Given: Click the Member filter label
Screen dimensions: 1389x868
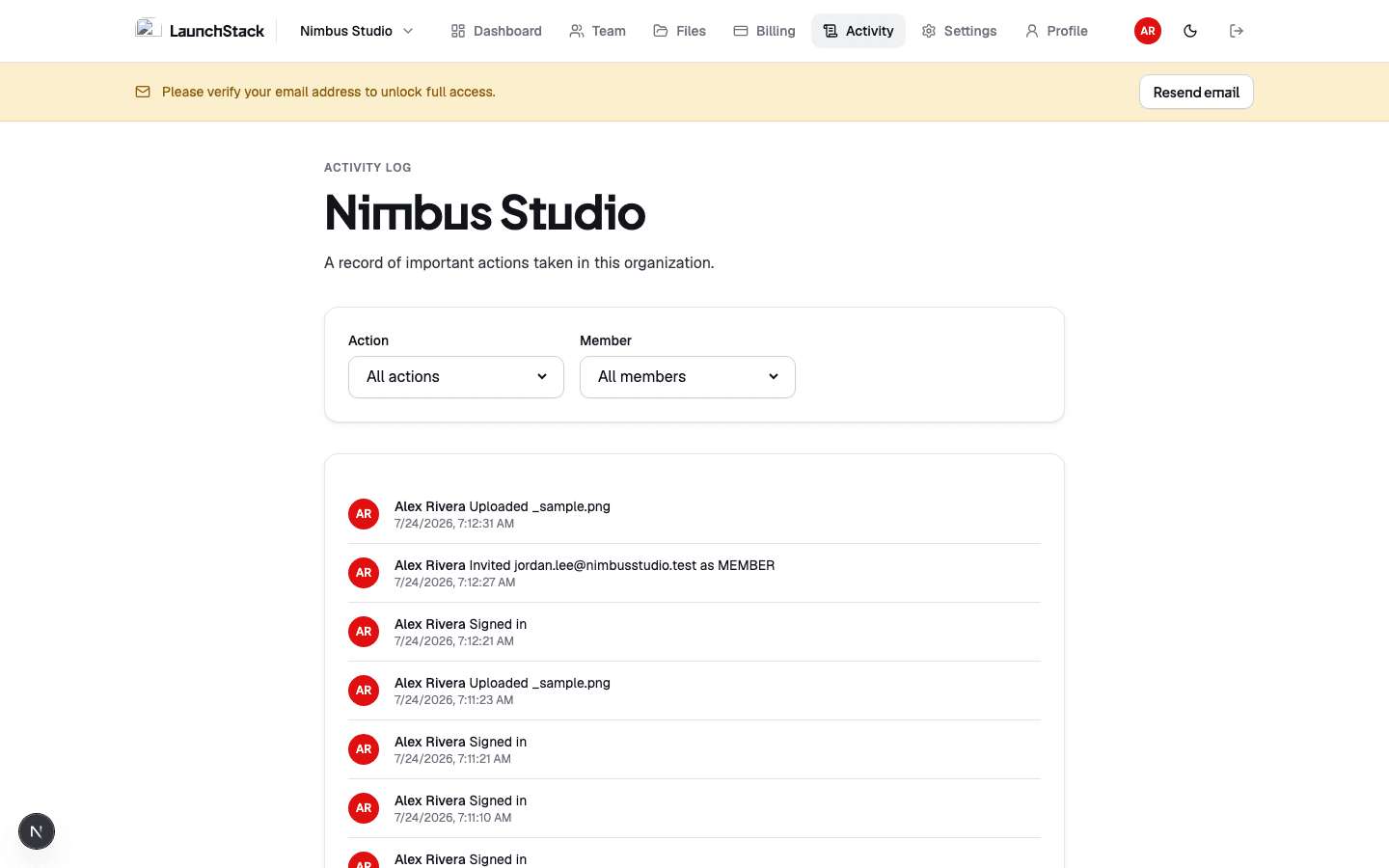Looking at the screenshot, I should (606, 340).
